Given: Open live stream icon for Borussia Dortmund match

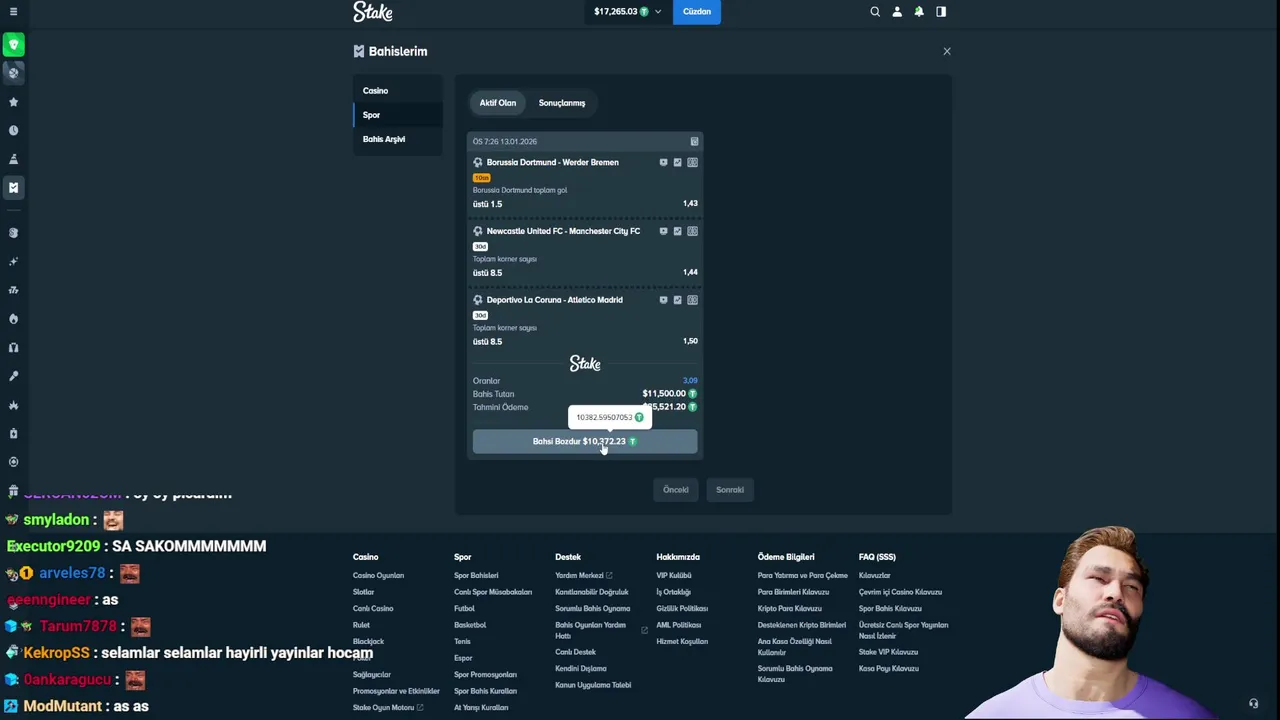Looking at the screenshot, I should pos(663,162).
